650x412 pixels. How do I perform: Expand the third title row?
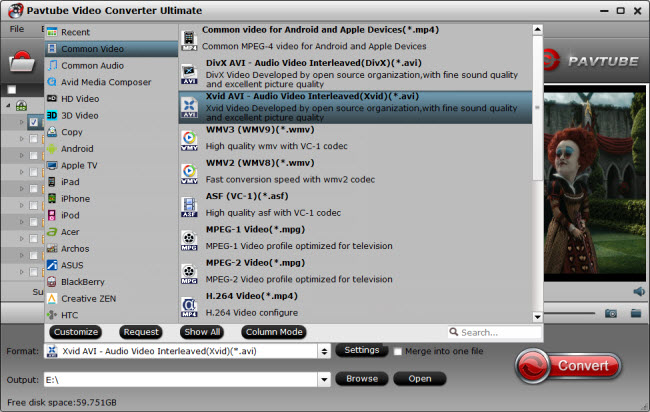tap(22, 155)
